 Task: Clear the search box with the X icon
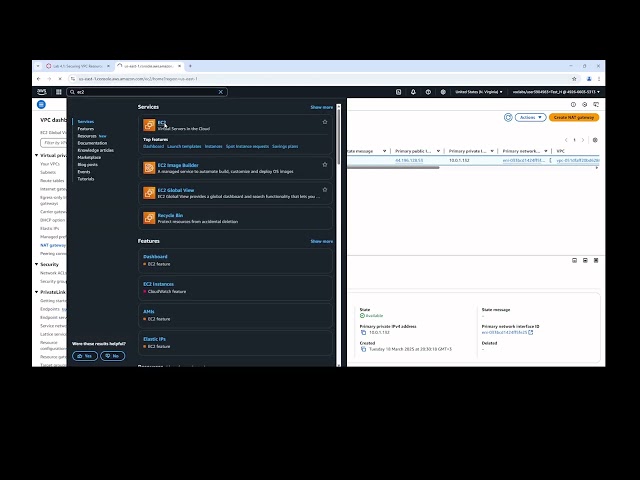click(x=220, y=92)
